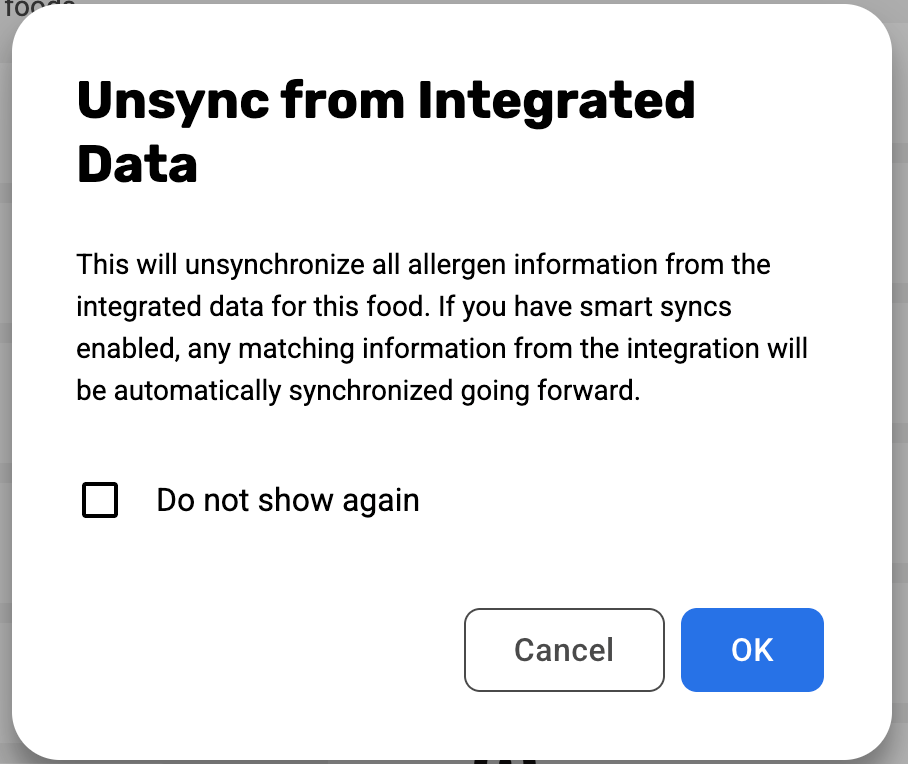The height and width of the screenshot is (764, 908).
Task: Click the empty square box beside 'Do not show again'
Action: 100,500
